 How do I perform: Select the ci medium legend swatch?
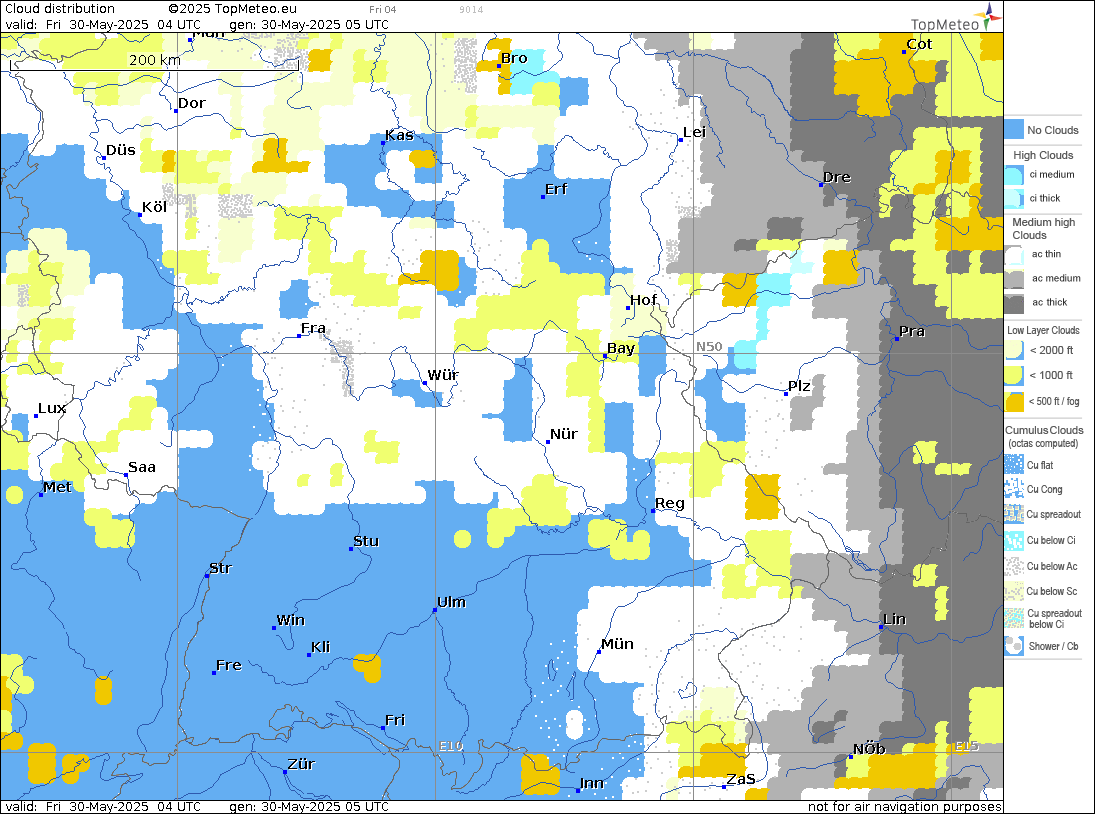(1014, 175)
